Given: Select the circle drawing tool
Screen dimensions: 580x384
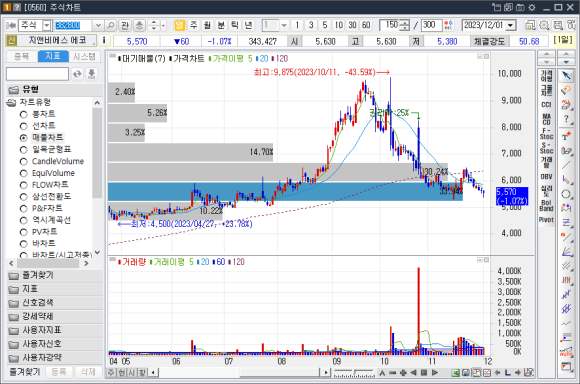Looking at the screenshot, I should coord(566,194).
